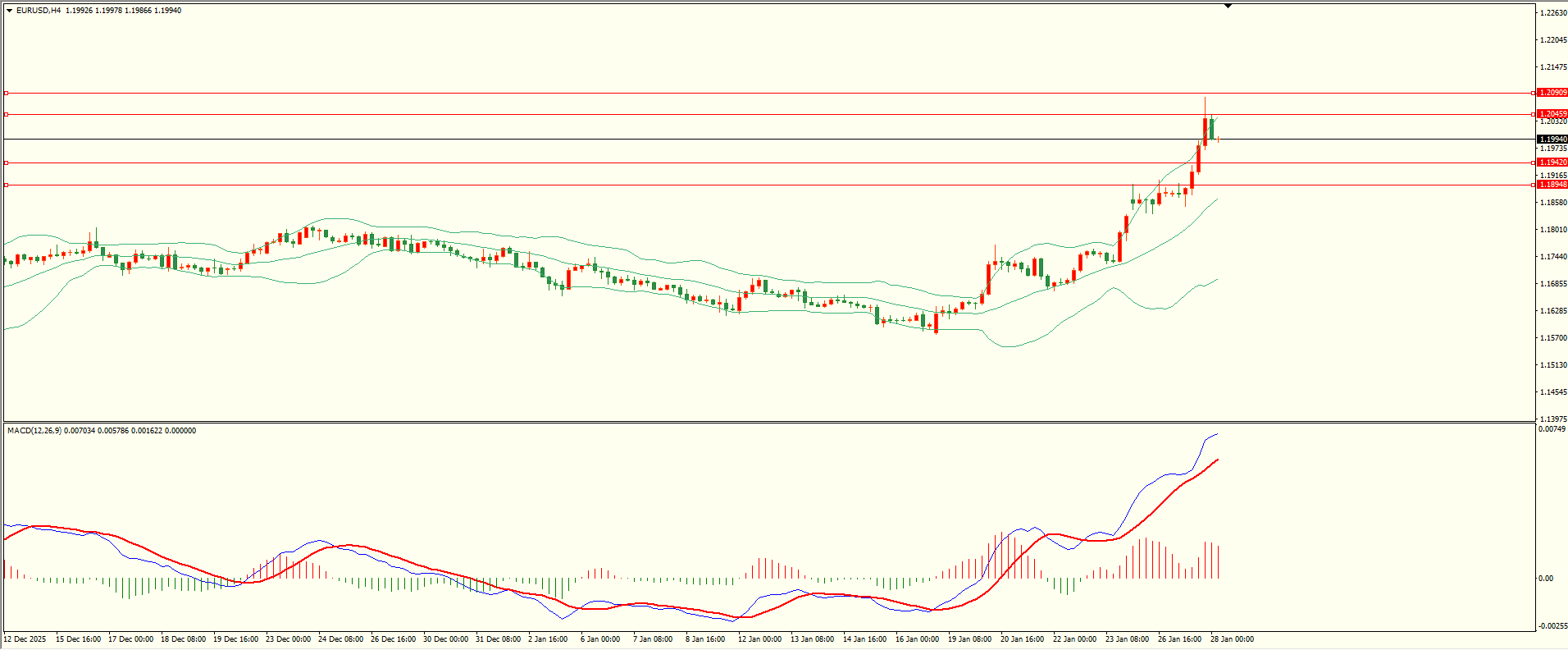This screenshot has width=1568, height=650.
Task: Click the 0.00 level on the MACD scale
Action: click(x=1546, y=579)
